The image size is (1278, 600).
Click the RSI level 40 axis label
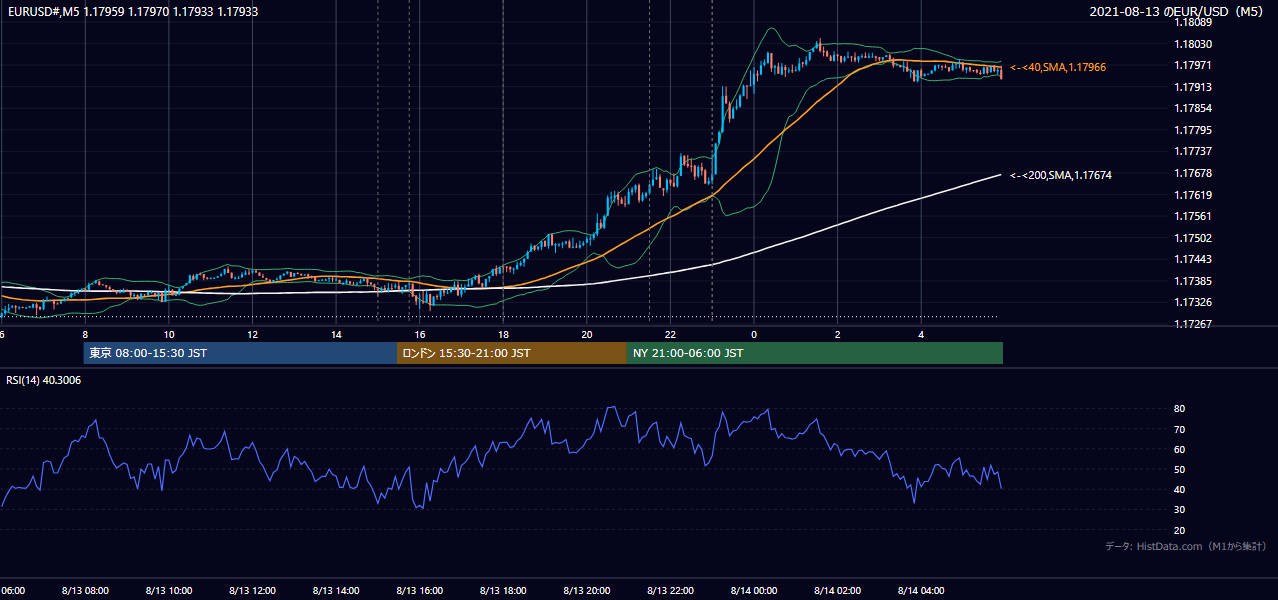pyautogui.click(x=1179, y=489)
